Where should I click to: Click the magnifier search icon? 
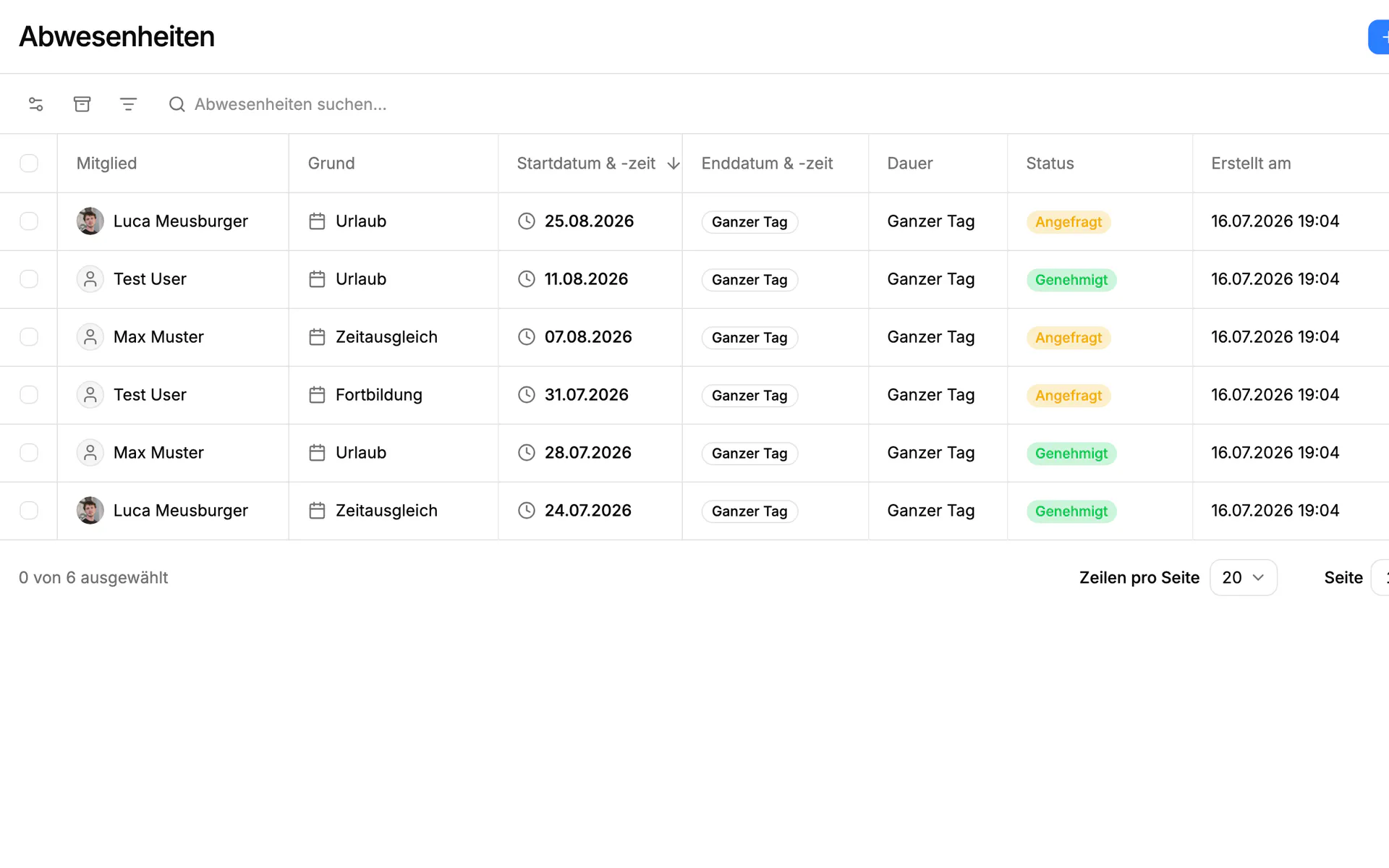pyautogui.click(x=177, y=104)
